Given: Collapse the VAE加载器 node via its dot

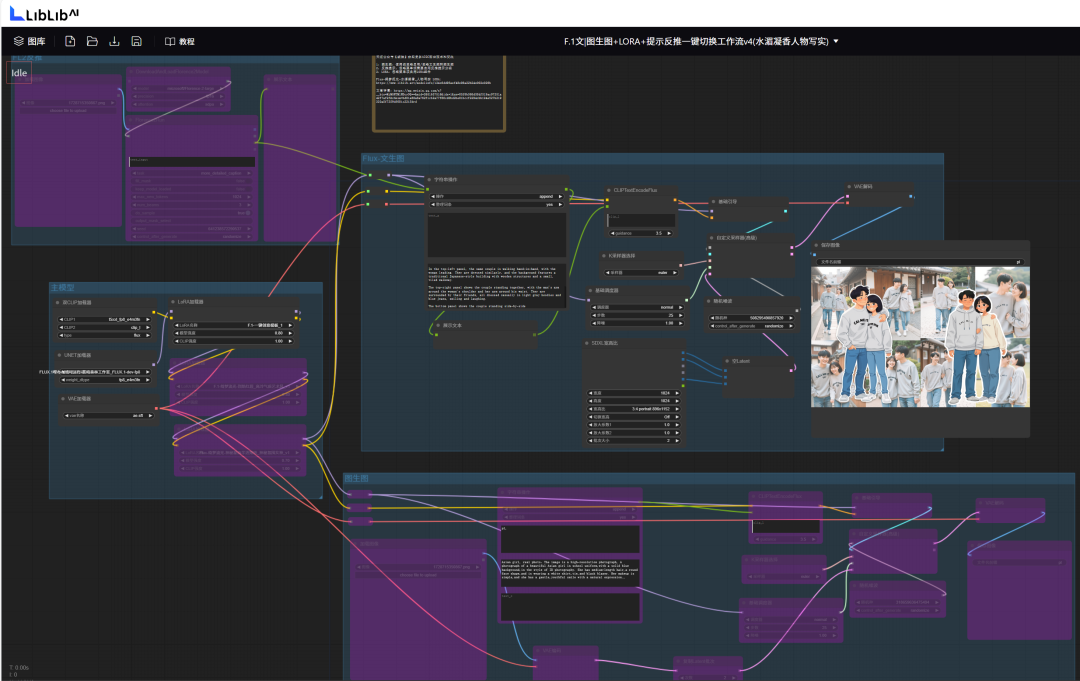Looking at the screenshot, I should tap(63, 399).
